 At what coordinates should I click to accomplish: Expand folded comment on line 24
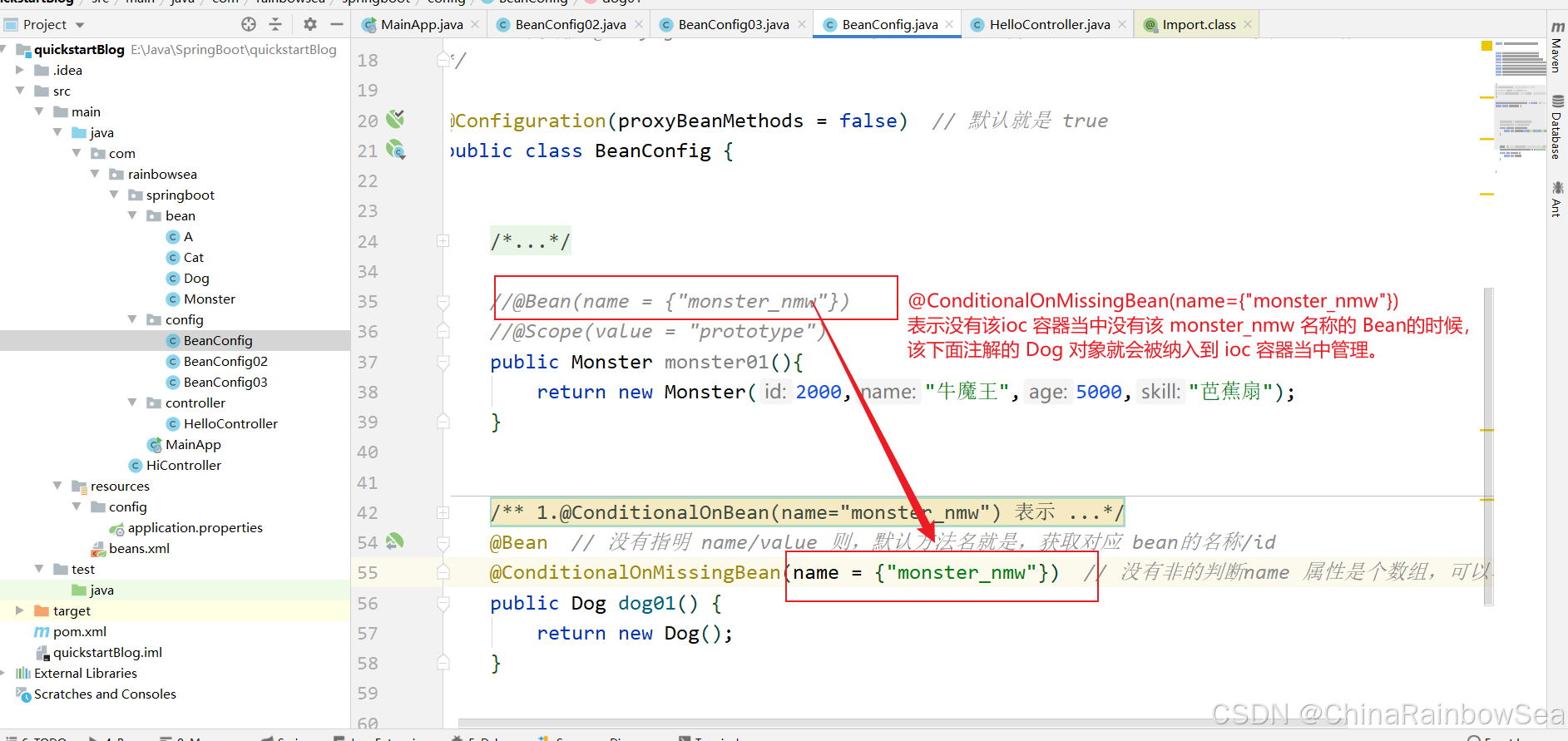coord(443,241)
